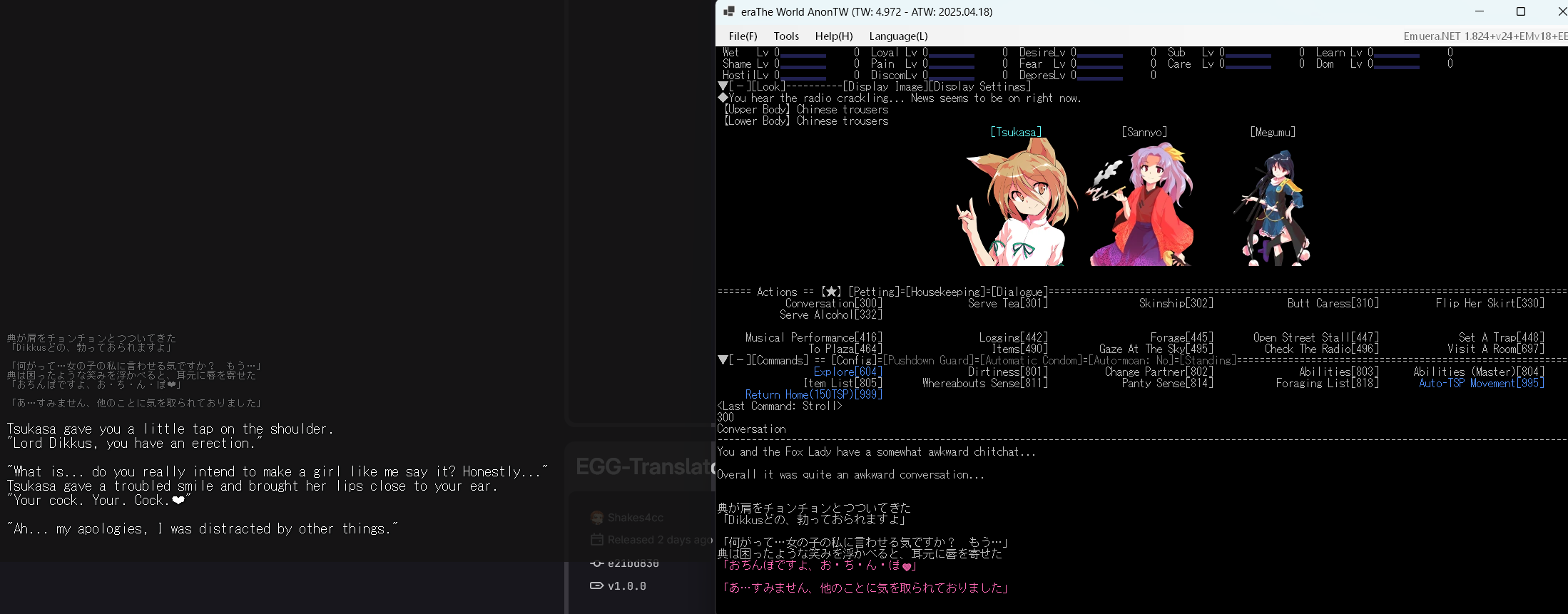The image size is (1568, 614).
Task: Choose Butt Caress[310] action
Action: pos(1333,304)
